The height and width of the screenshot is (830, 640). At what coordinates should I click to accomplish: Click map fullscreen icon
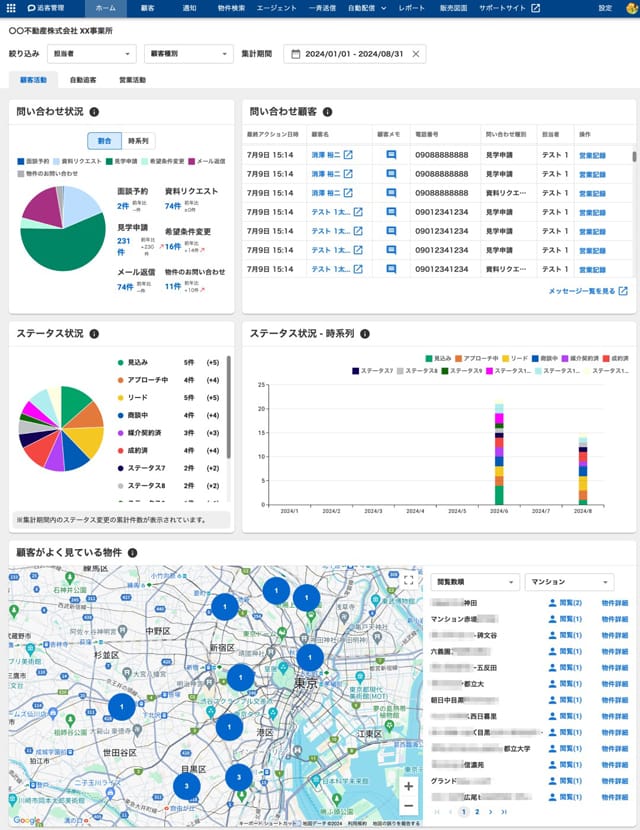408,580
